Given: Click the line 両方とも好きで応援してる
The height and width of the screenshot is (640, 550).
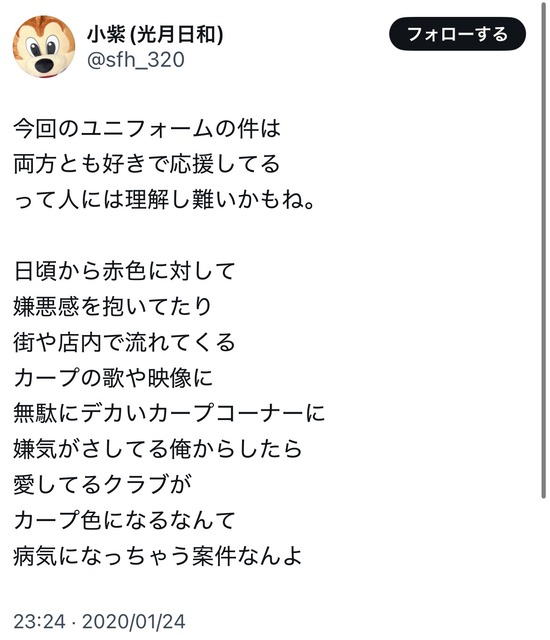Looking at the screenshot, I should [146, 164].
